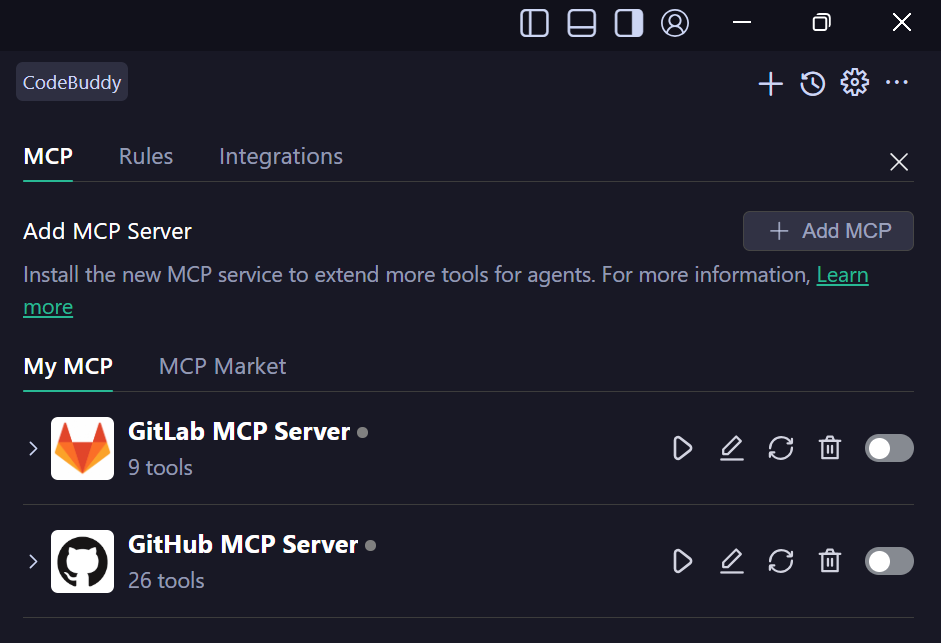941x643 pixels.
Task: Enable the GitLab MCP Server toggle
Action: click(889, 448)
